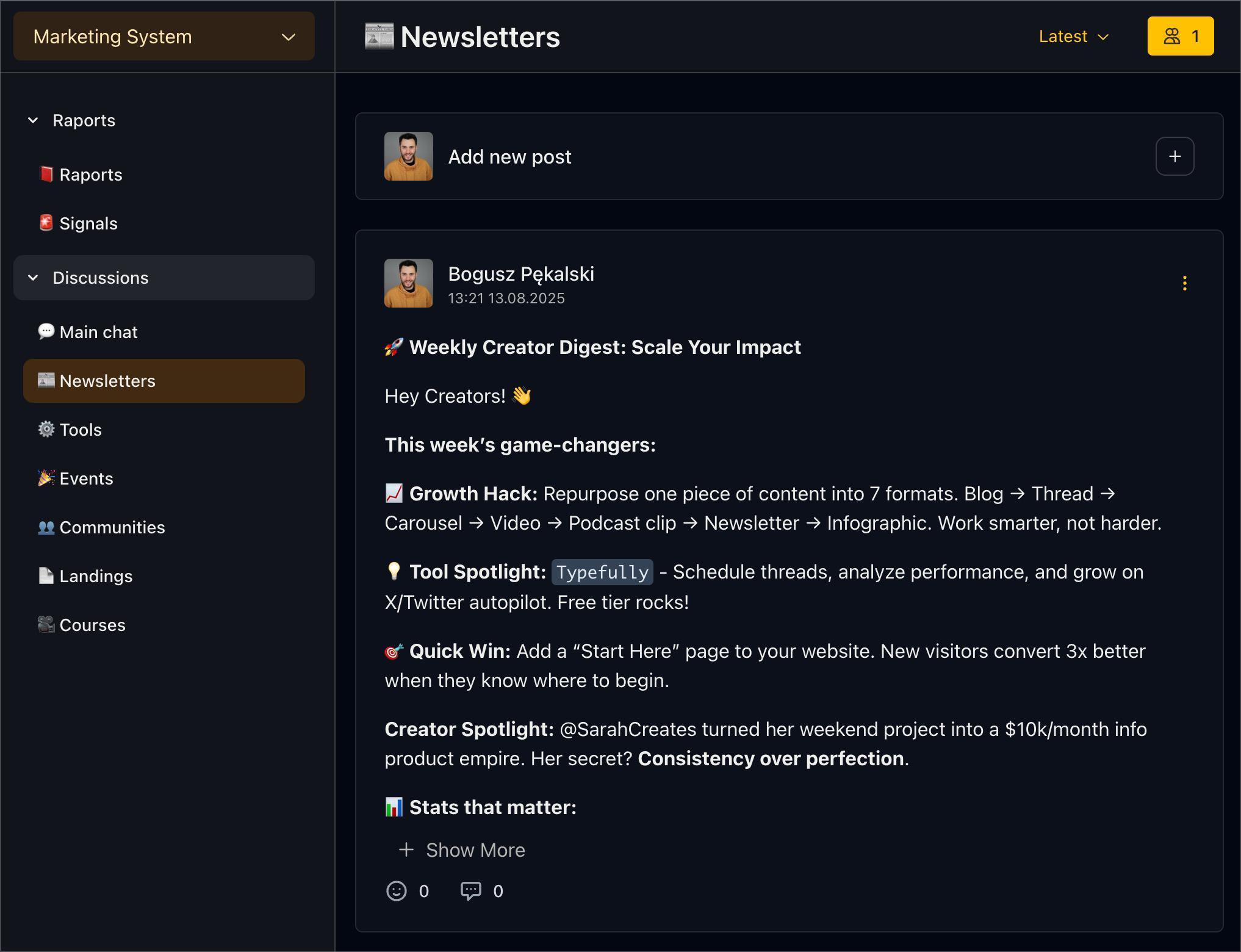This screenshot has height=952, width=1241.
Task: Open the Latest sort dropdown
Action: [1073, 37]
